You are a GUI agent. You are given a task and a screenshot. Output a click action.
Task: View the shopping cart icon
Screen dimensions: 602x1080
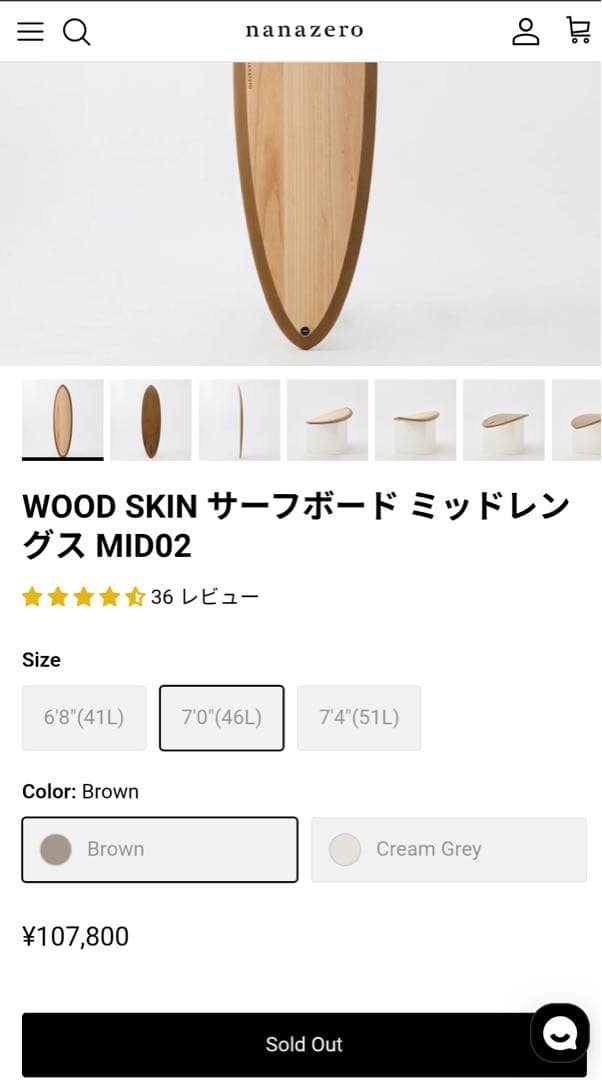point(576,32)
